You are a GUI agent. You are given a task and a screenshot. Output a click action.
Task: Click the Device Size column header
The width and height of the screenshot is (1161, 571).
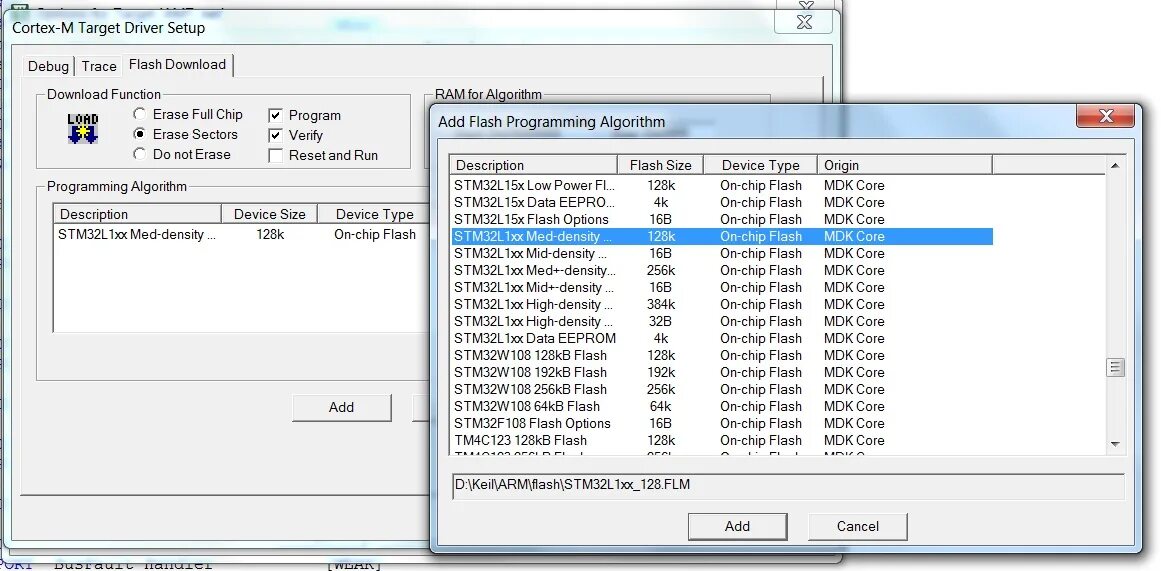point(270,214)
